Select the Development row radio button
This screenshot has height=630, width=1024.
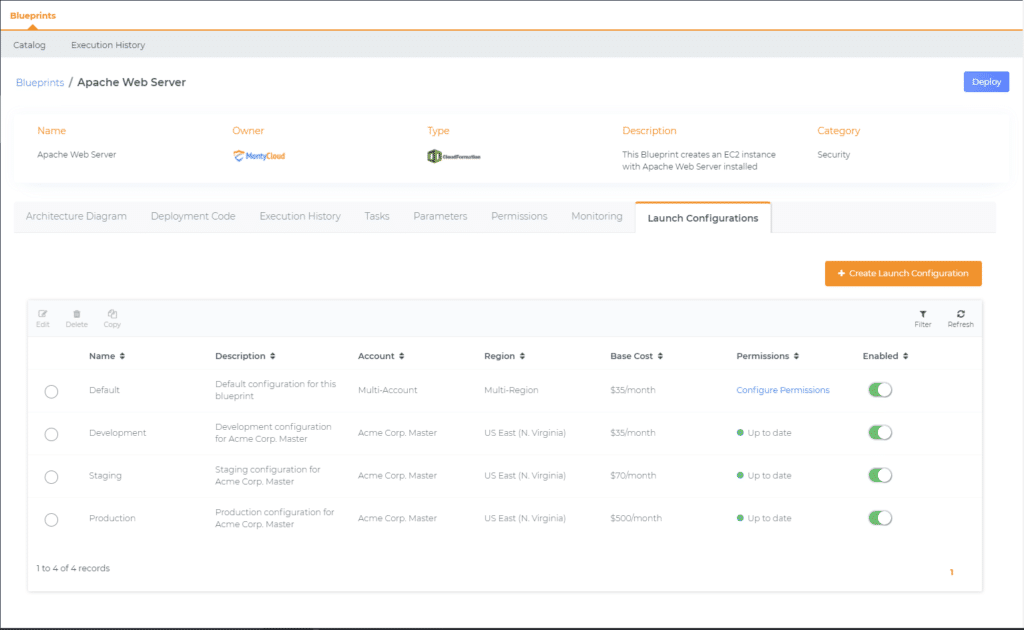coord(51,434)
